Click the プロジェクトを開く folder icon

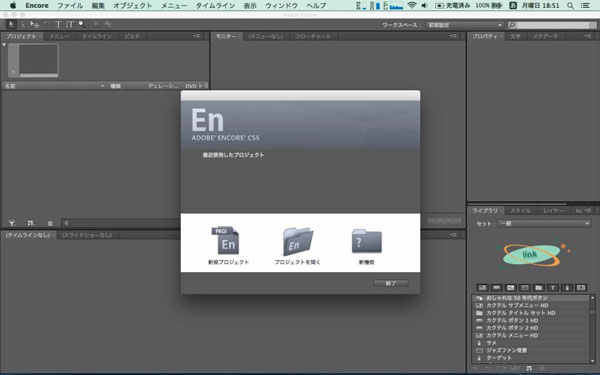pos(298,241)
